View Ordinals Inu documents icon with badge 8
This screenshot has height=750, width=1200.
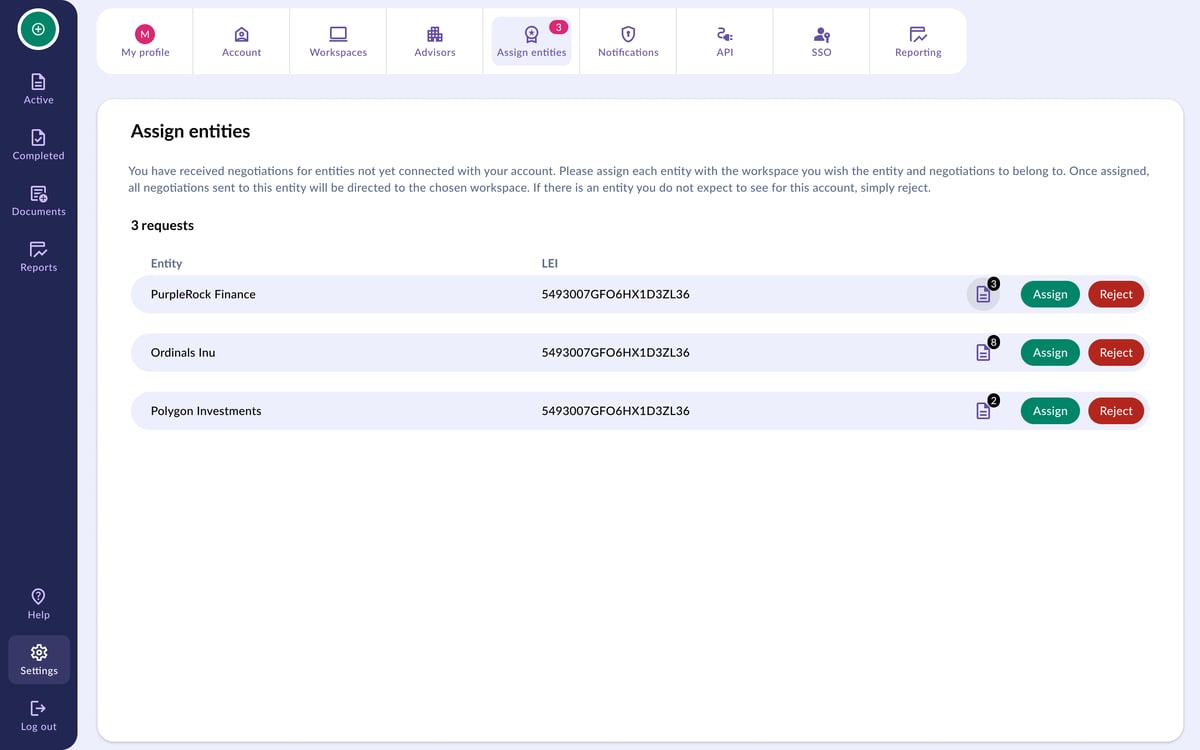[x=983, y=352]
